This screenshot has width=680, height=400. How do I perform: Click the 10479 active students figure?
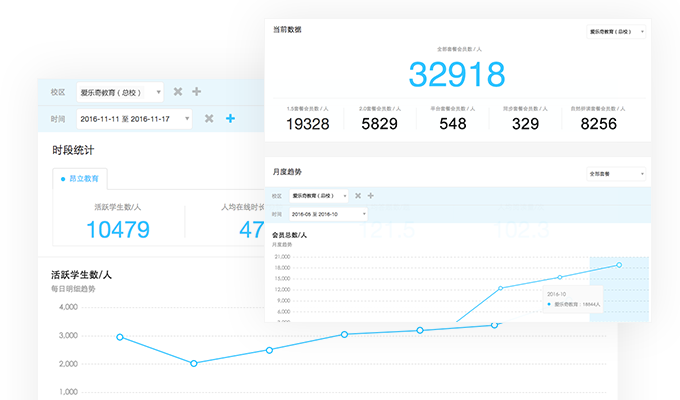[x=118, y=230]
